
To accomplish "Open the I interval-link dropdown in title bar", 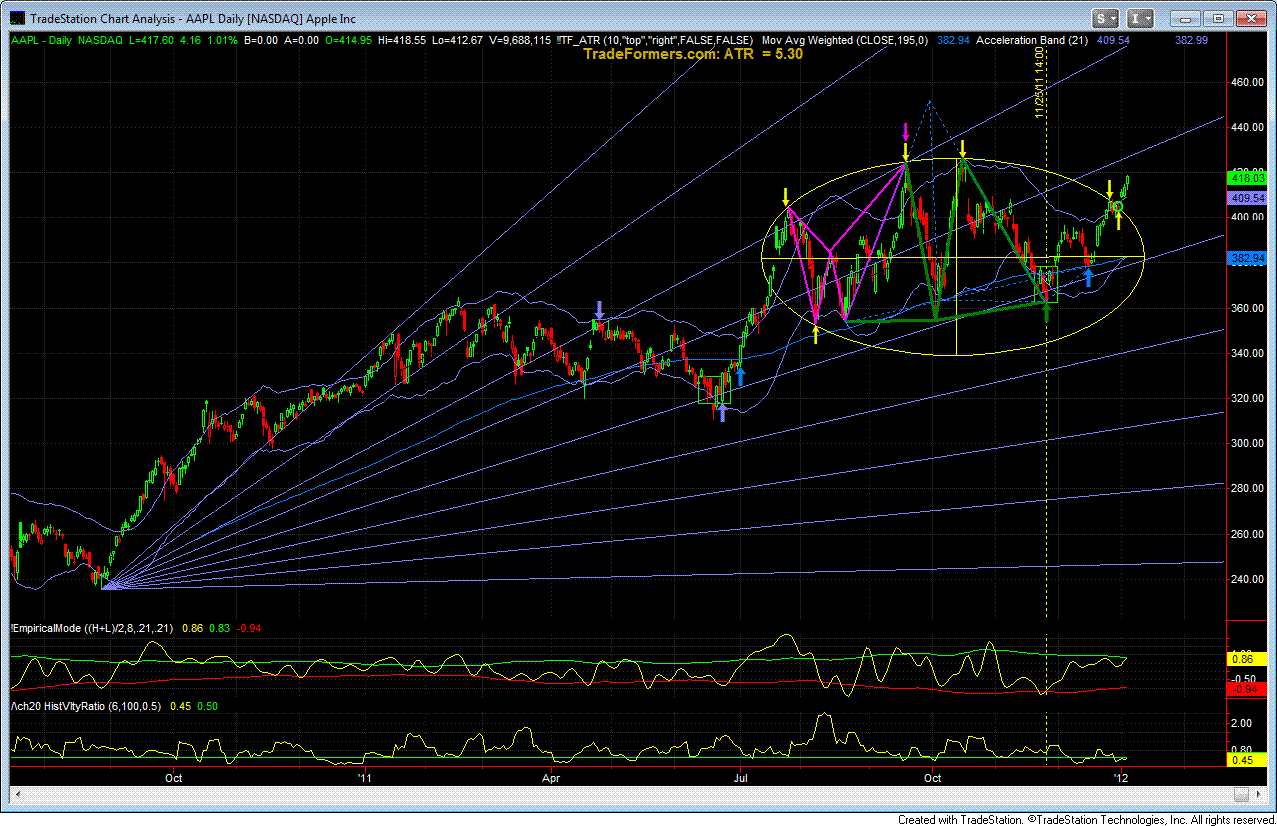I will pos(1139,18).
